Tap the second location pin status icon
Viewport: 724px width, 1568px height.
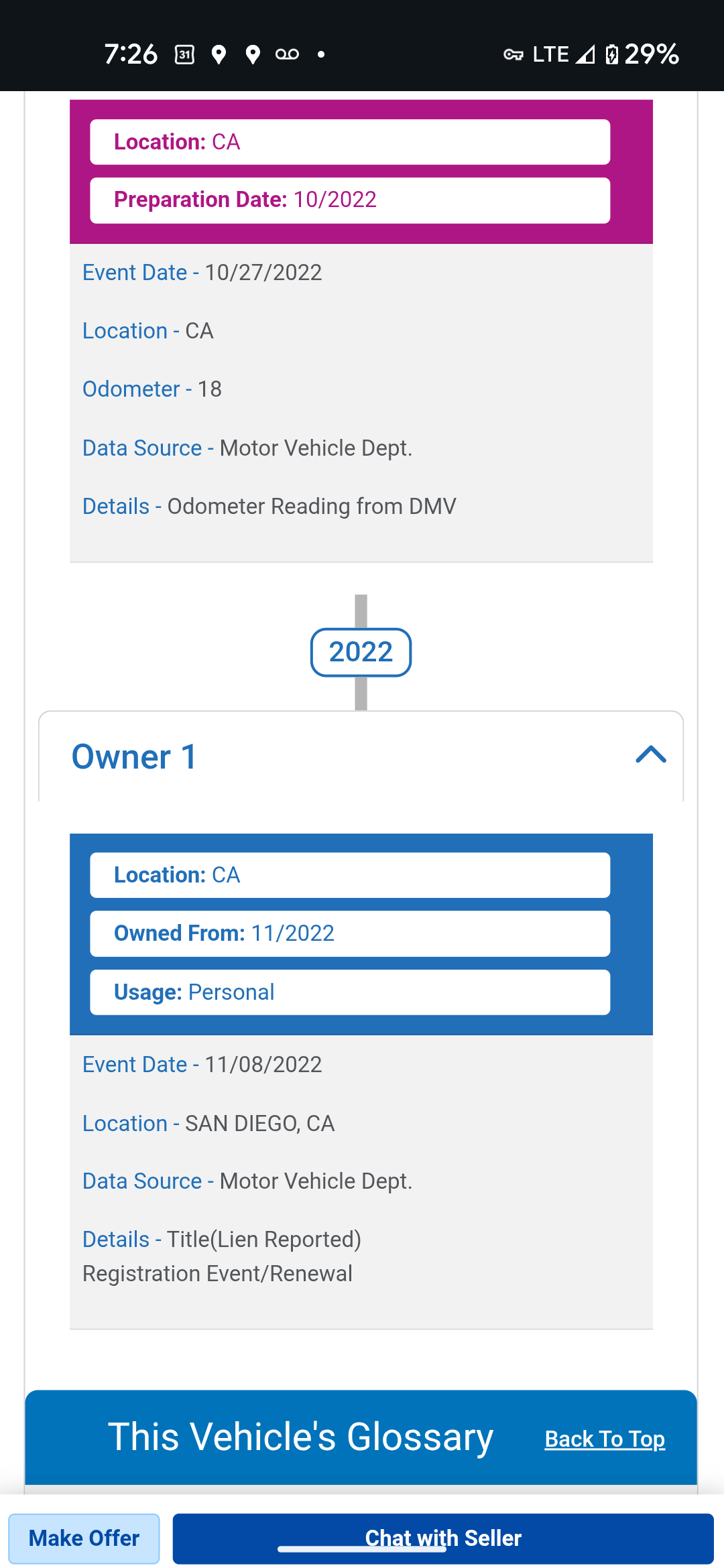(x=253, y=54)
